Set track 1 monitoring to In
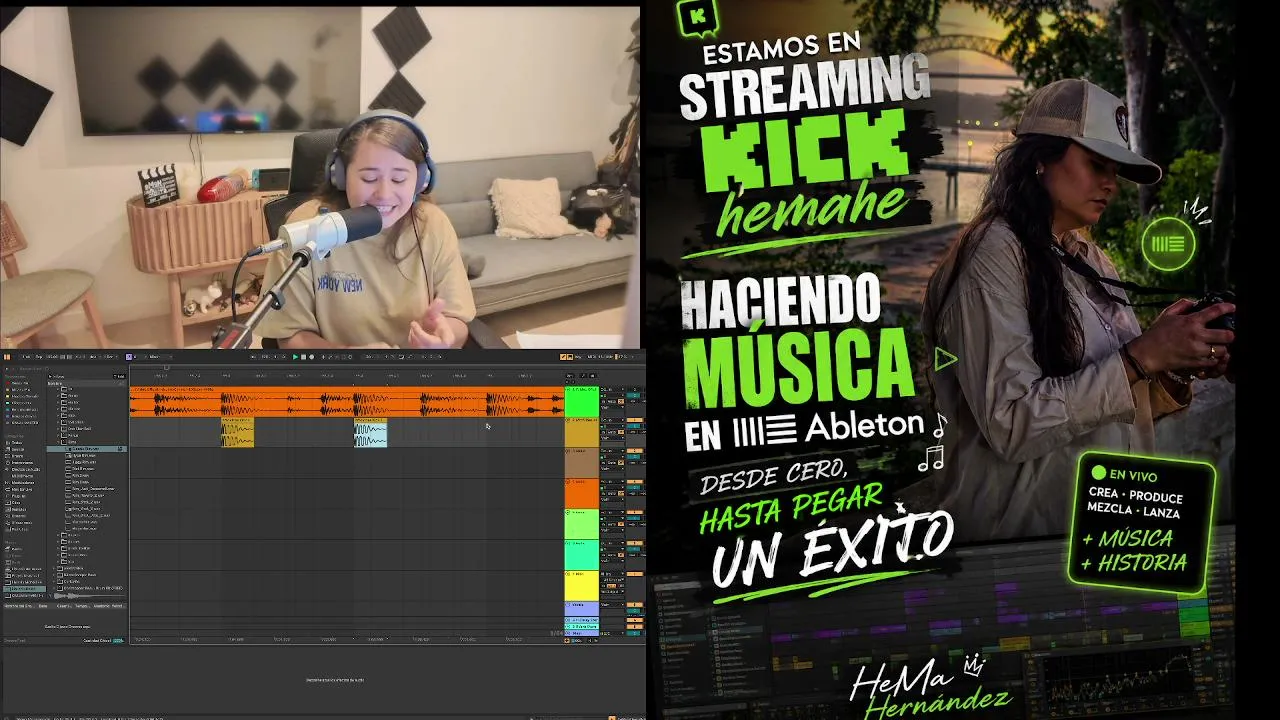This screenshot has height=720, width=1280. pos(603,404)
